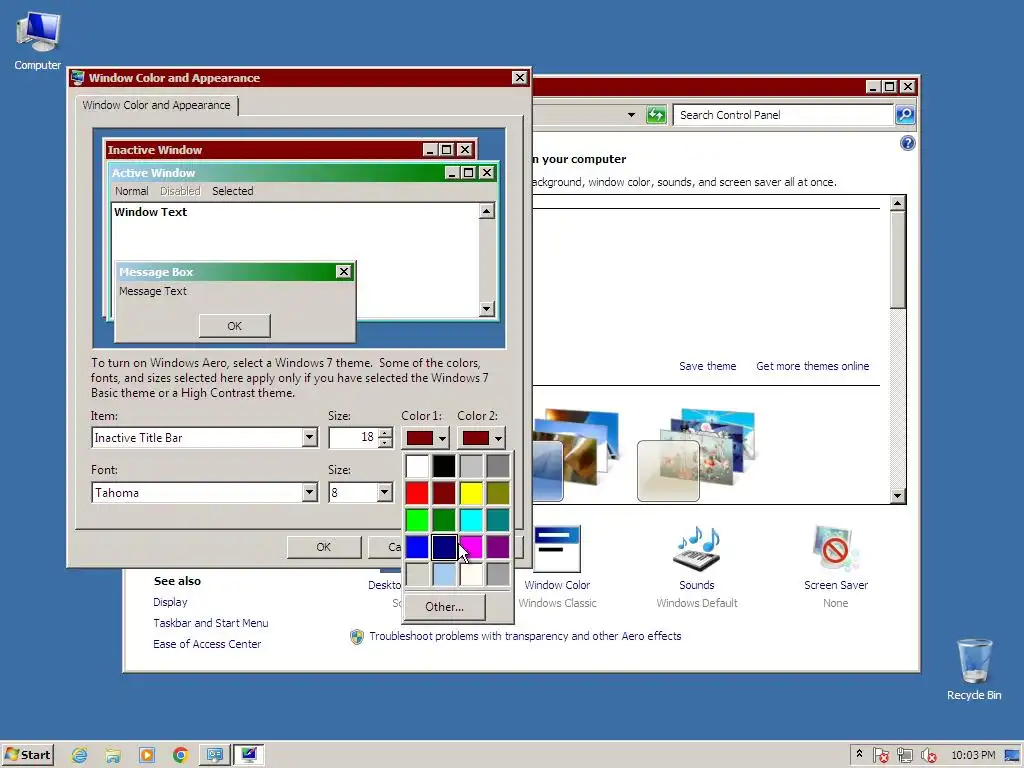
Task: Click the green refresh button beside address bar
Action: click(x=656, y=115)
